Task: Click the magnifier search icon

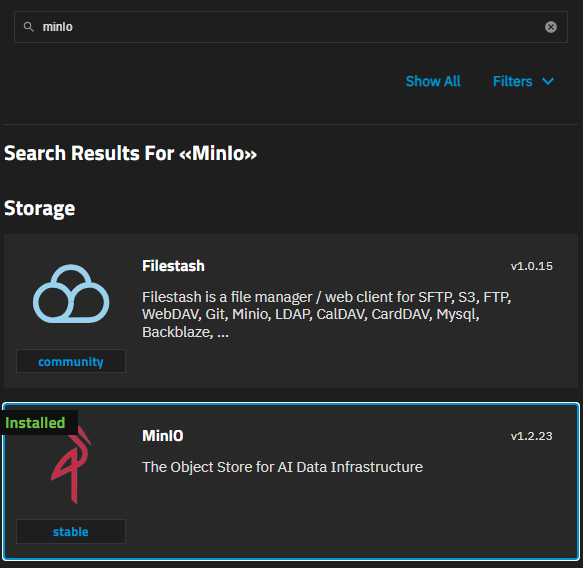Action: [x=29, y=27]
